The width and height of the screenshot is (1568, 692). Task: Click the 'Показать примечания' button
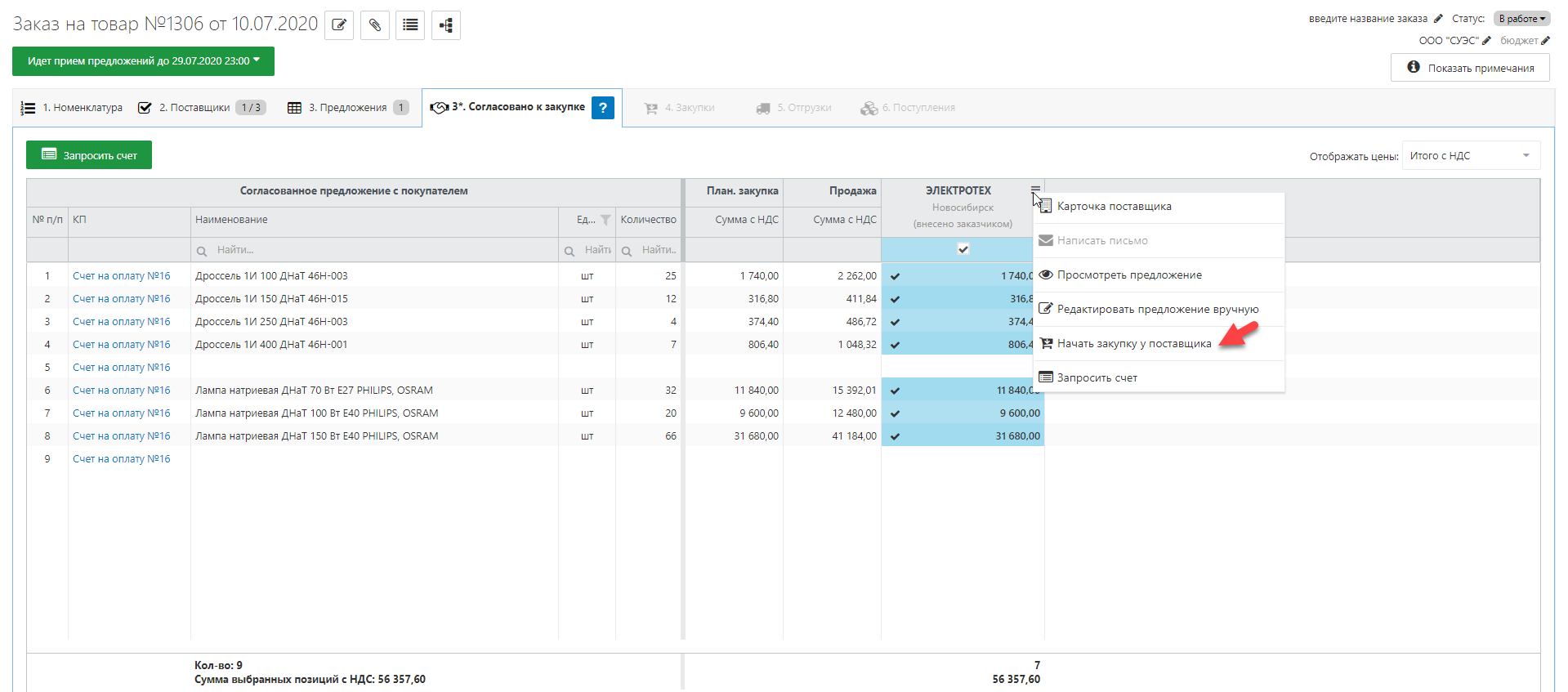point(1470,68)
